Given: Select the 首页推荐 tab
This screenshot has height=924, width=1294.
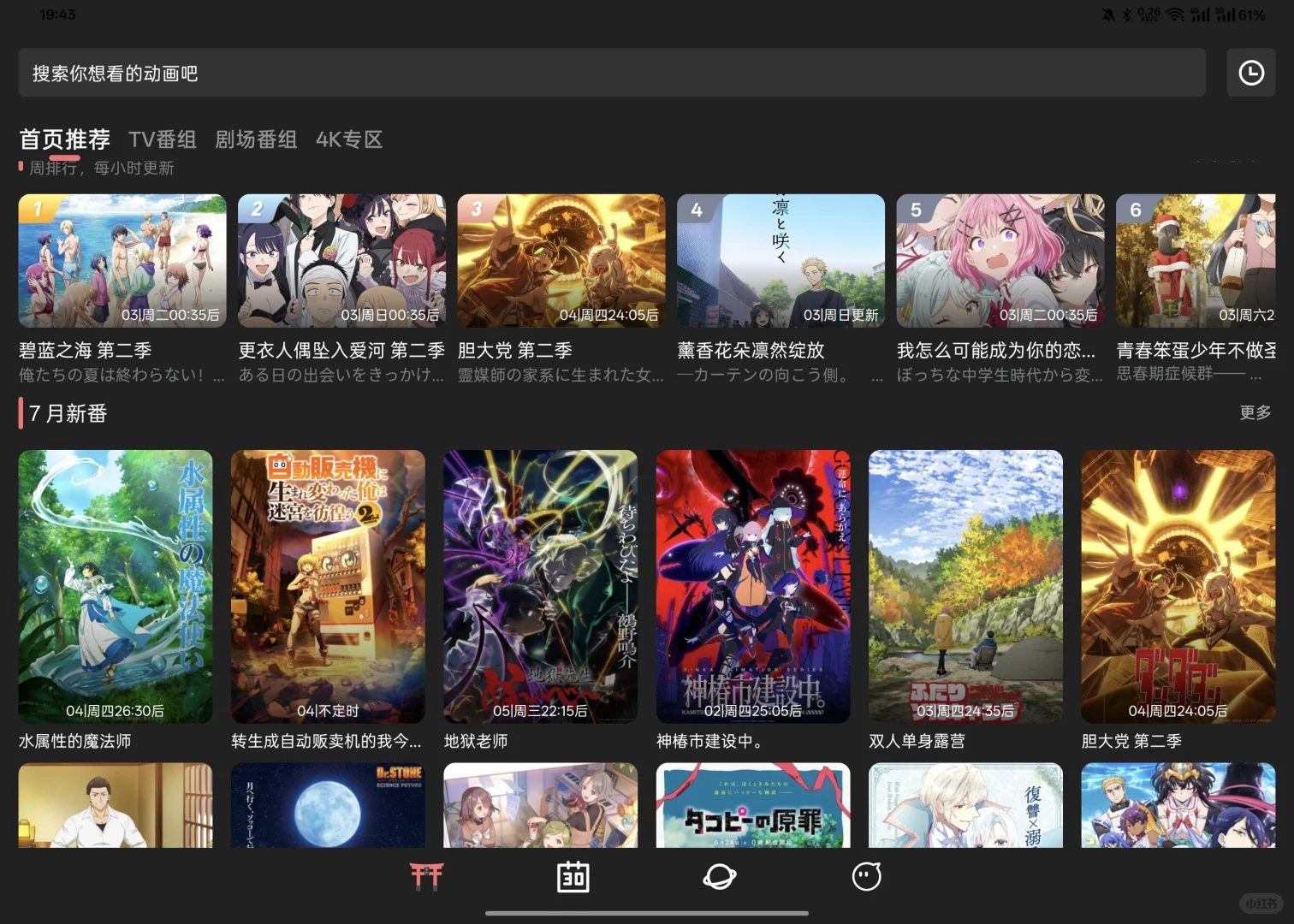Looking at the screenshot, I should coord(63,139).
